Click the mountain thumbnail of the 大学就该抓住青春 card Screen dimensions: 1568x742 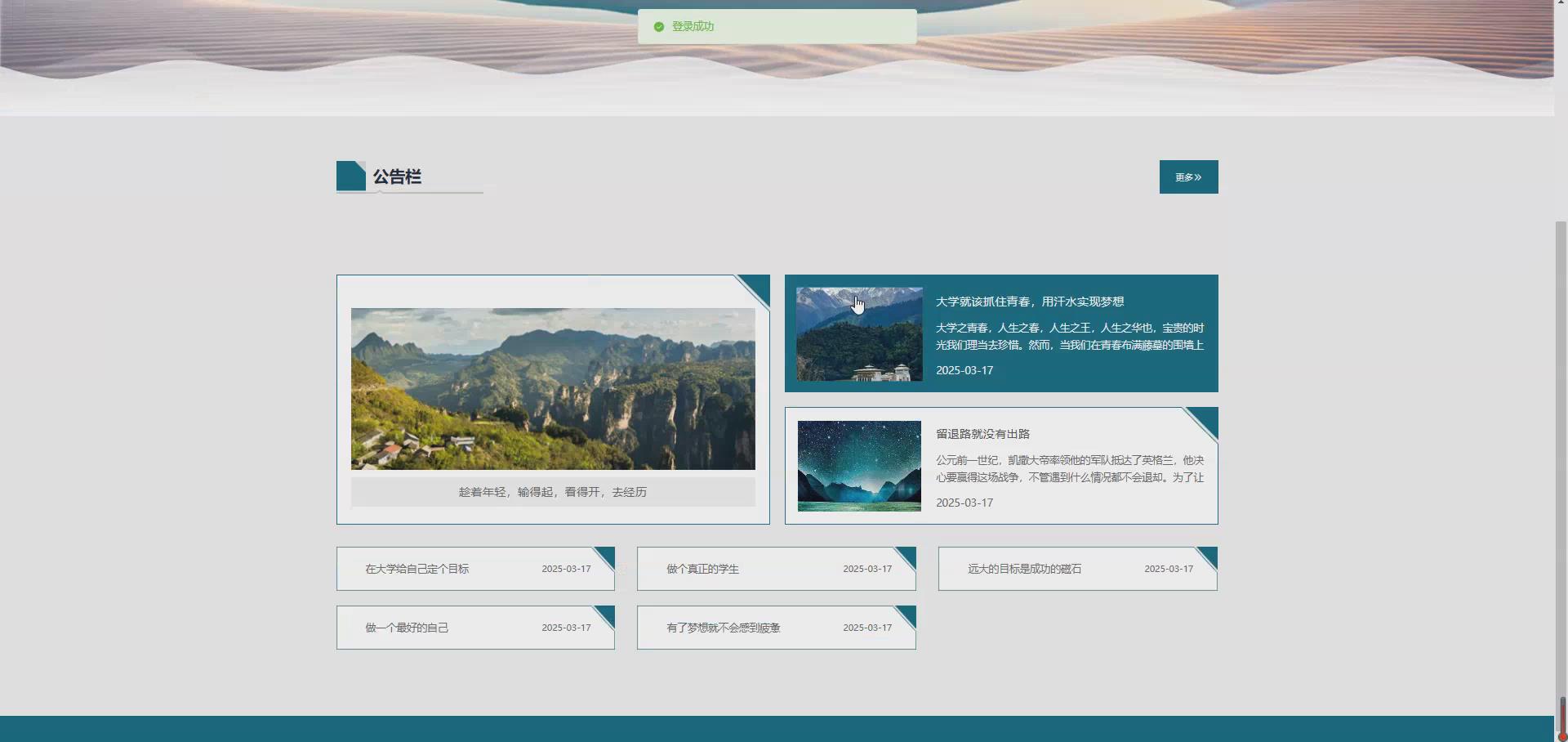click(858, 333)
